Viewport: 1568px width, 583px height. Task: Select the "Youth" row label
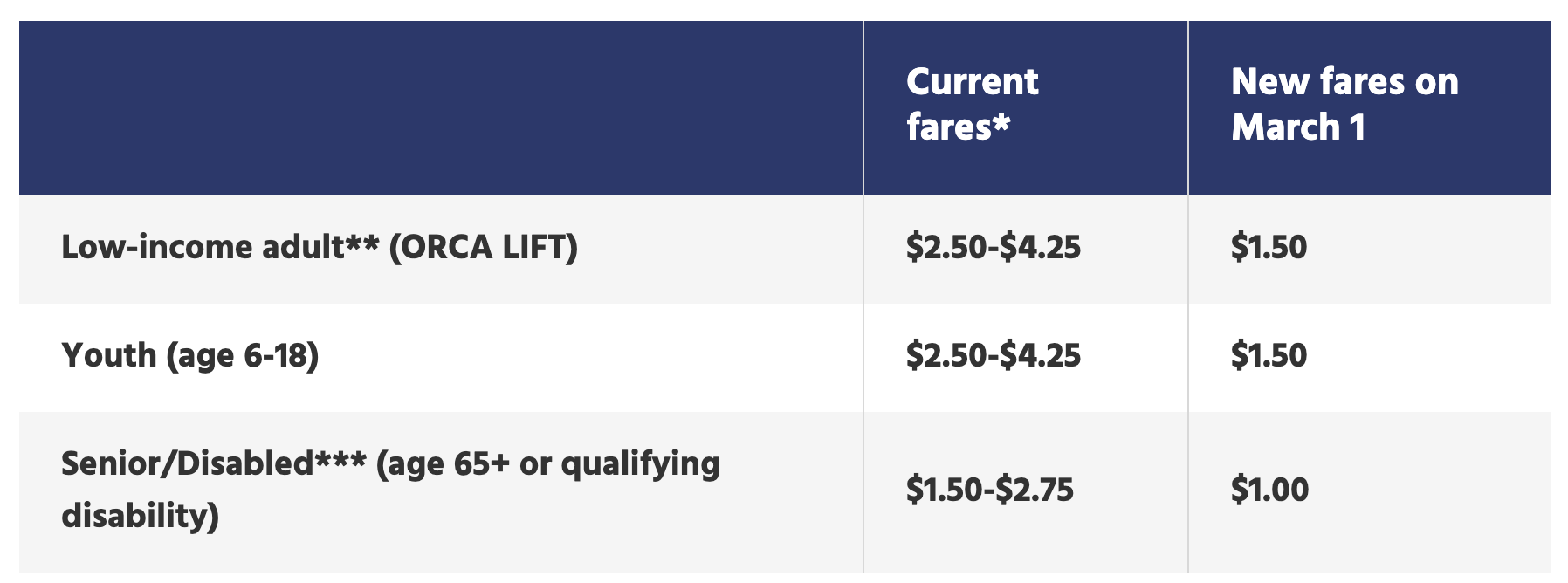[108, 355]
